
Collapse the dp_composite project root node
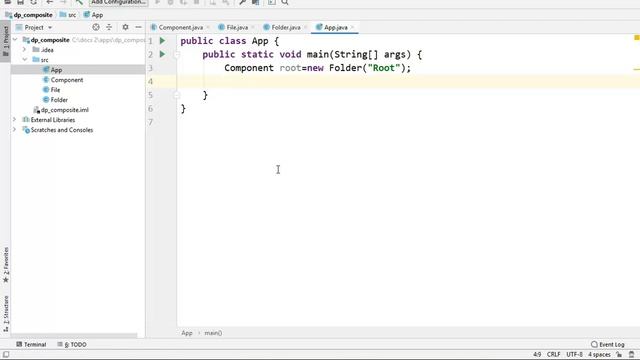(x=15, y=40)
